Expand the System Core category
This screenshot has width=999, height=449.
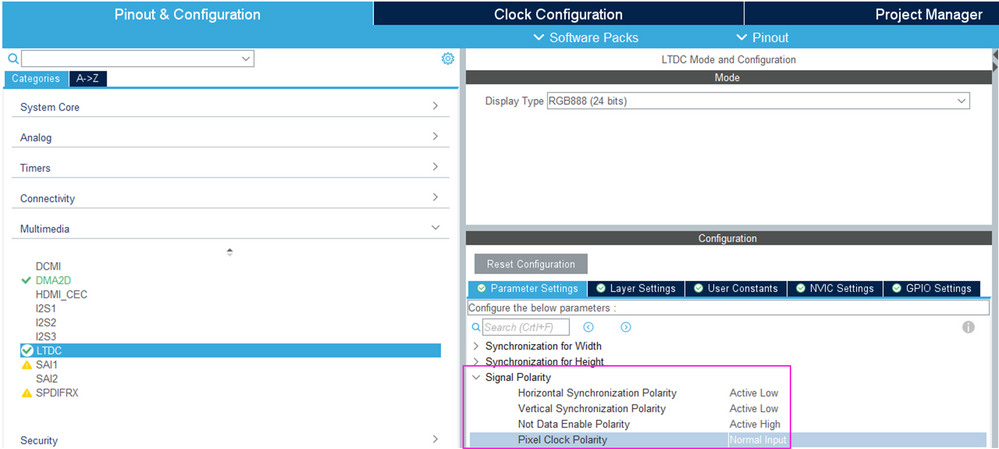(x=230, y=107)
